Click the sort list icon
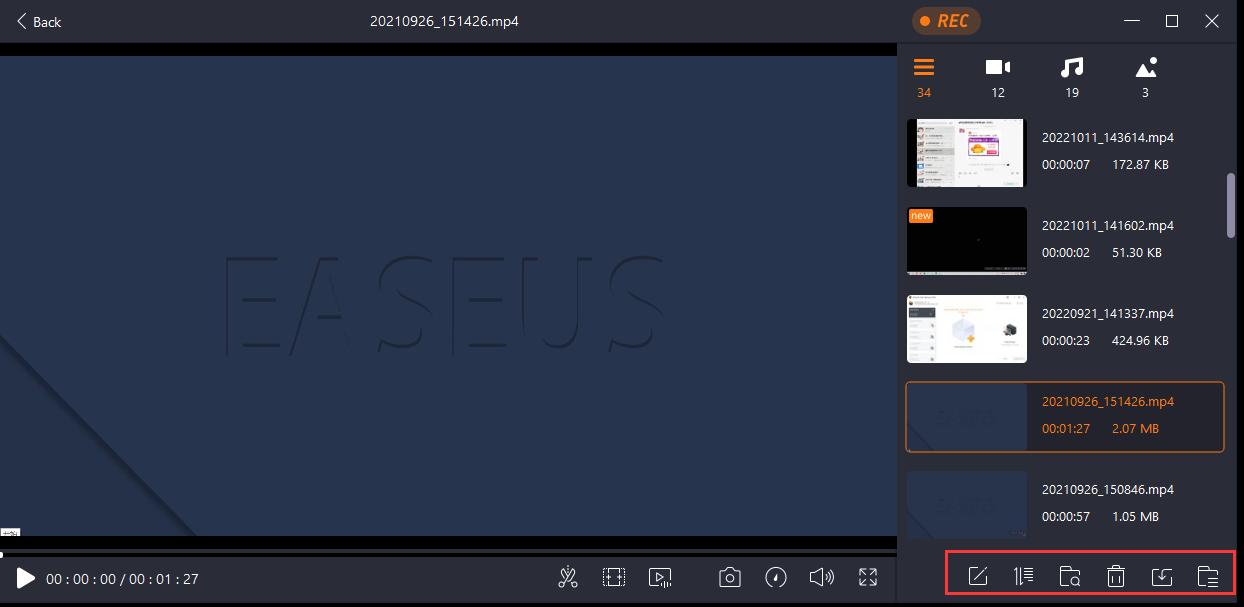 coord(1024,576)
